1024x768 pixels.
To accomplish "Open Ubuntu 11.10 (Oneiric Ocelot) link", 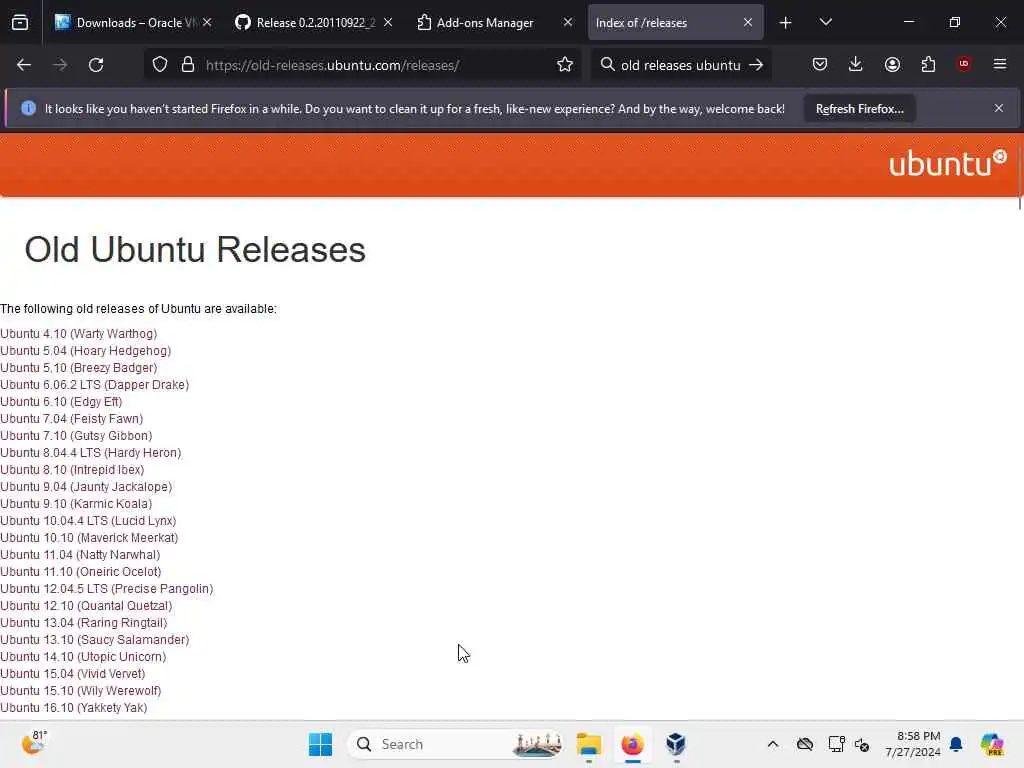I will 81,571.
